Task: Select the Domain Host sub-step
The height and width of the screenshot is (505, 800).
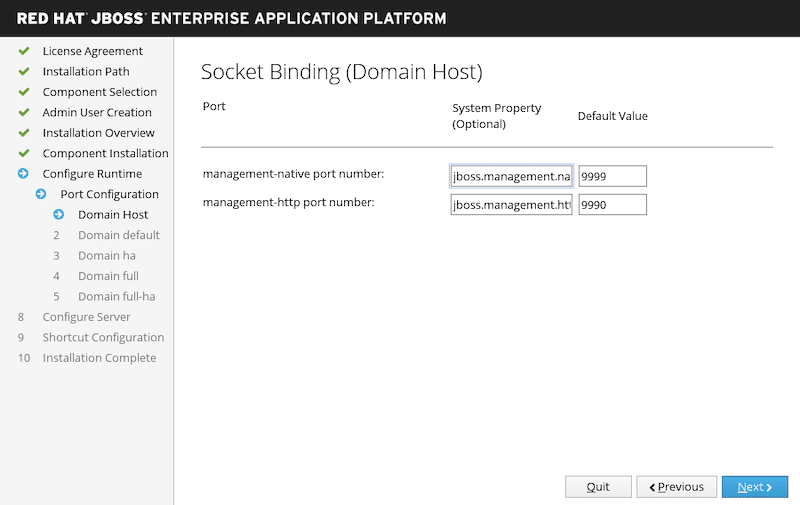Action: [113, 214]
